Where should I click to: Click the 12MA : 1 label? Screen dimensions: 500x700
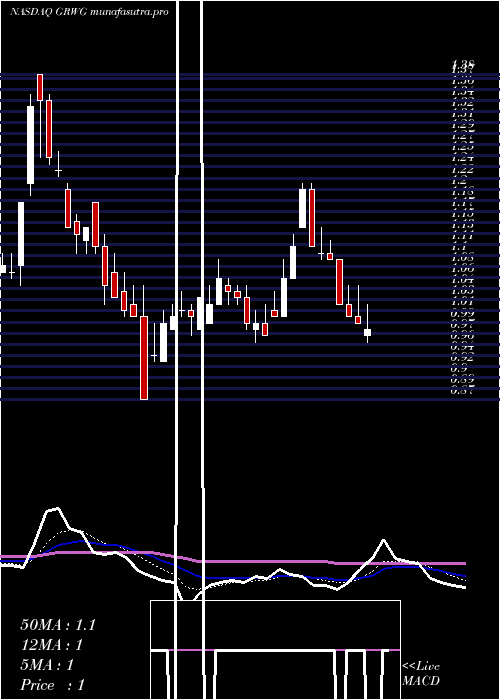(x=53, y=645)
